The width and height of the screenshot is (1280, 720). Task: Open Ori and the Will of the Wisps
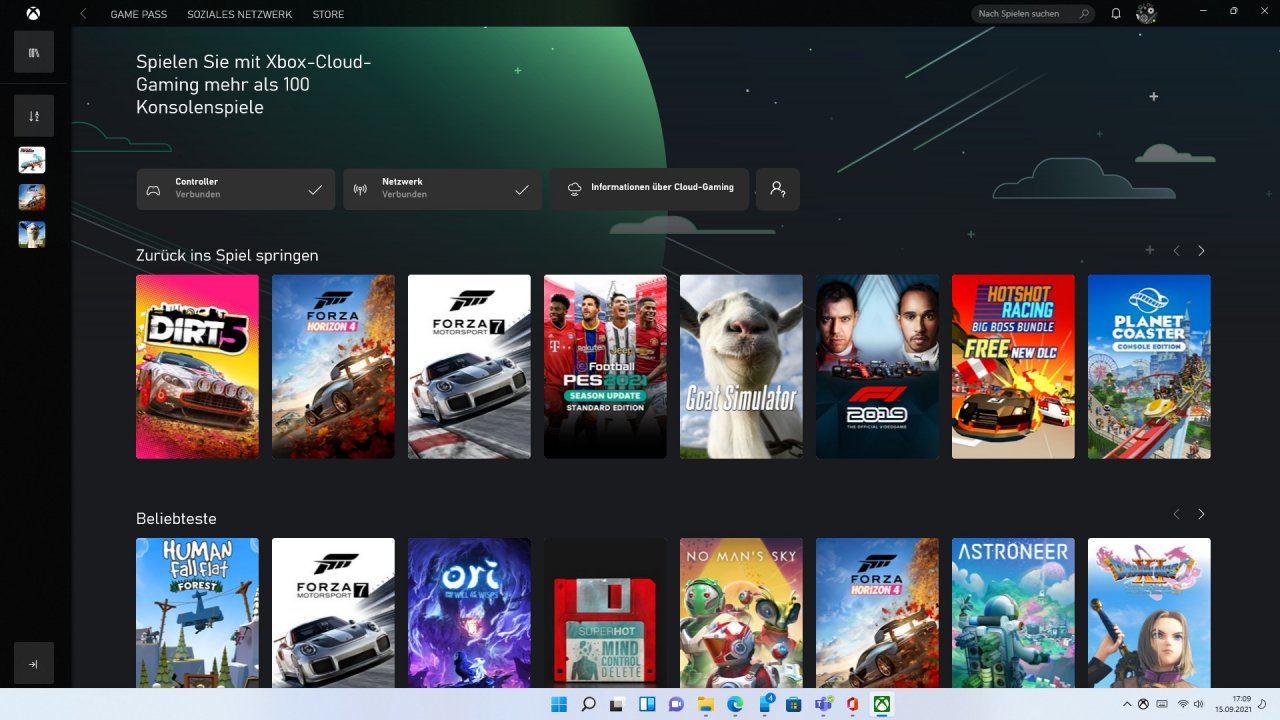(x=469, y=613)
